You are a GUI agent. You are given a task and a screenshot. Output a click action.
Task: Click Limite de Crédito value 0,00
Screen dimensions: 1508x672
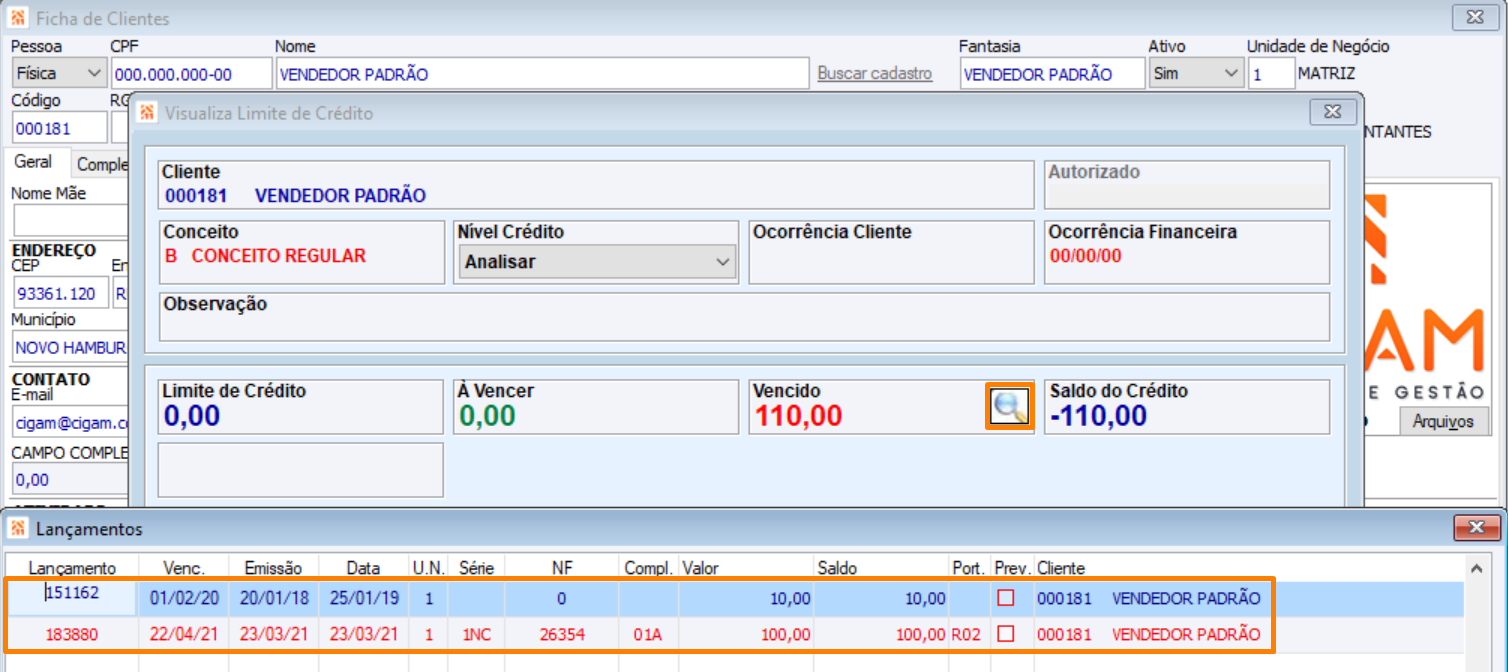[192, 416]
